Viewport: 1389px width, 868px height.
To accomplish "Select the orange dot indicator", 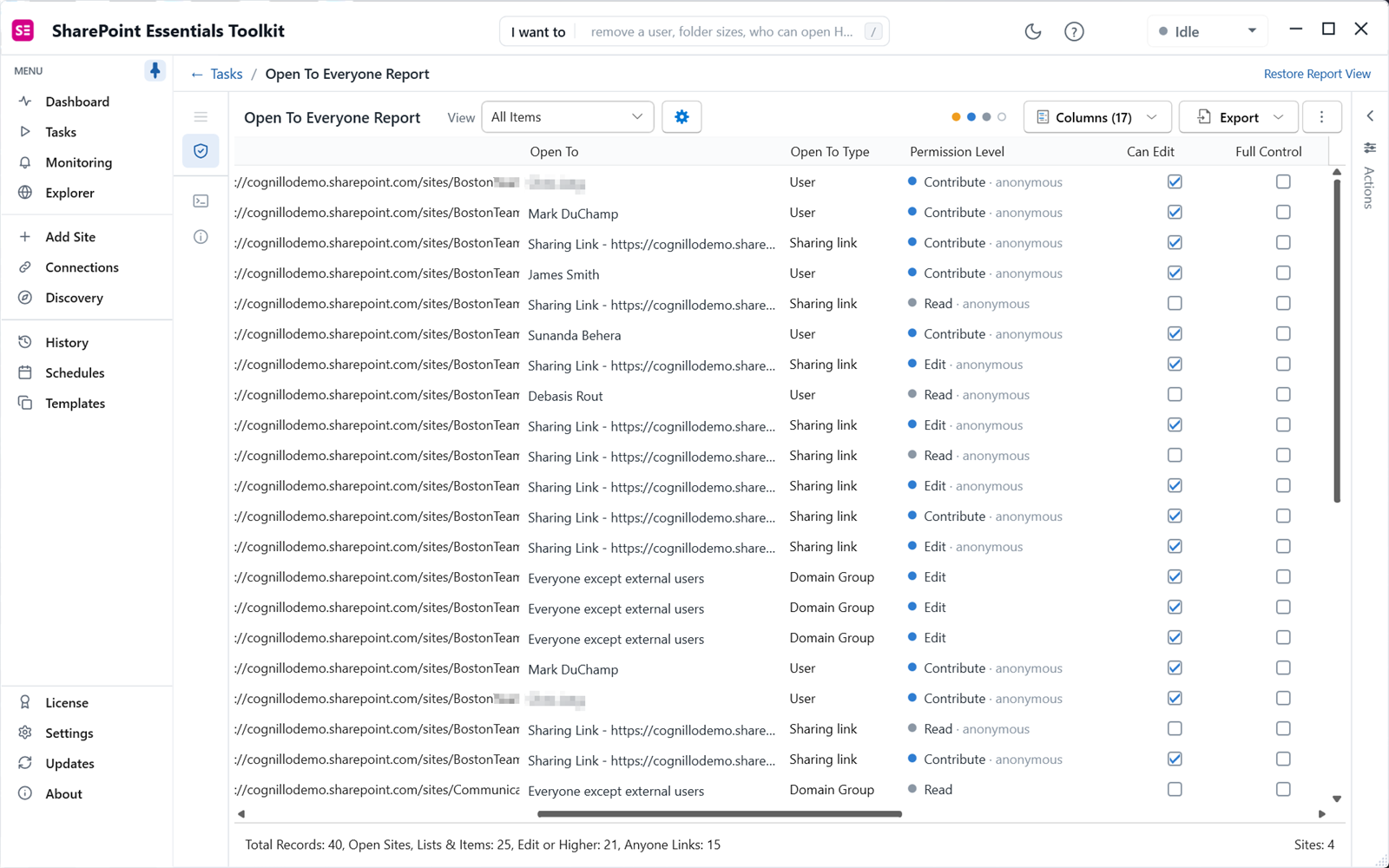I will (956, 116).
